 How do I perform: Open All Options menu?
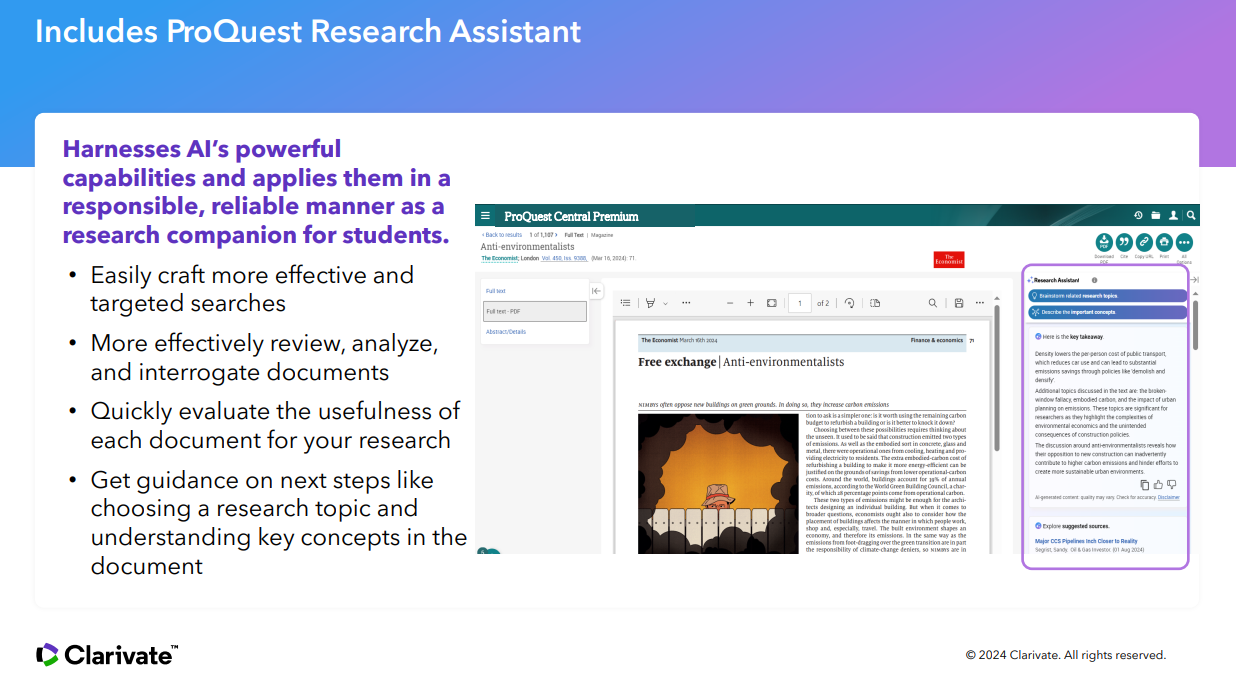pos(1184,242)
